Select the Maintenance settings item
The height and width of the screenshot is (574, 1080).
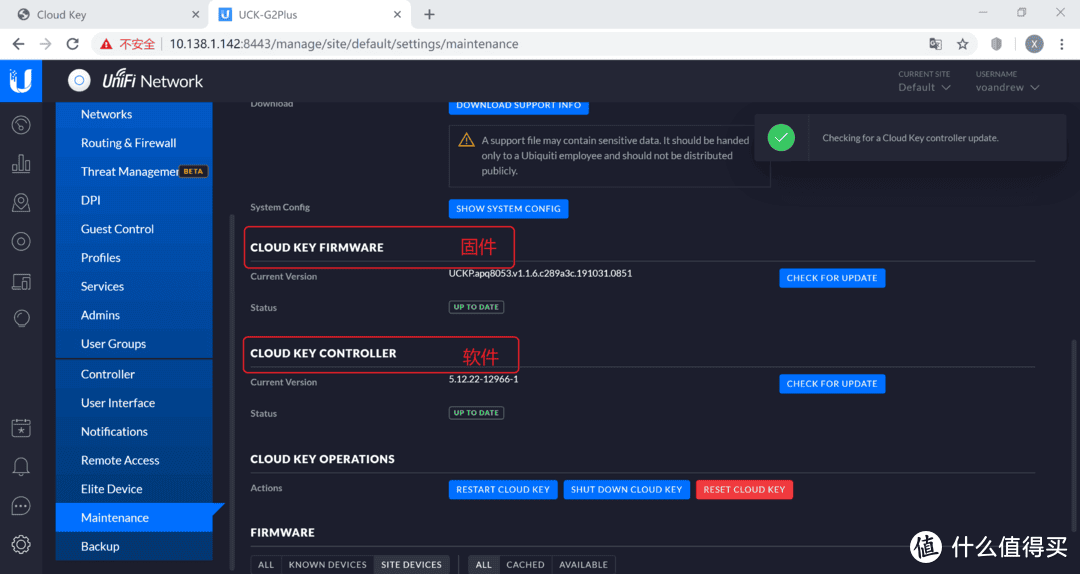[x=134, y=517]
